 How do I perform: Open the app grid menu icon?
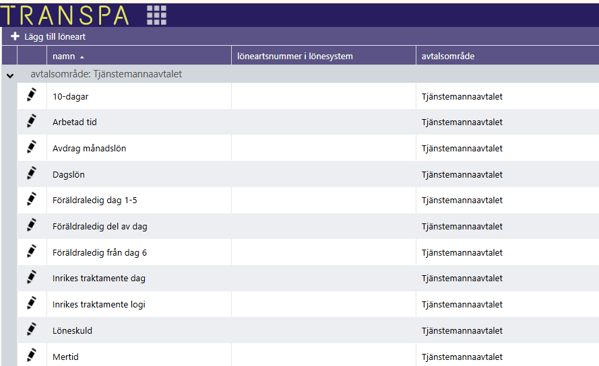point(157,15)
